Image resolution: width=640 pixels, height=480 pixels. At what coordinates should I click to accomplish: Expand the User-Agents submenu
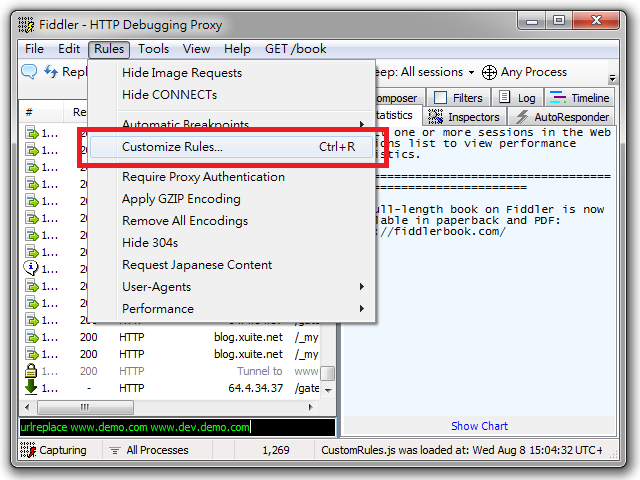(x=231, y=287)
